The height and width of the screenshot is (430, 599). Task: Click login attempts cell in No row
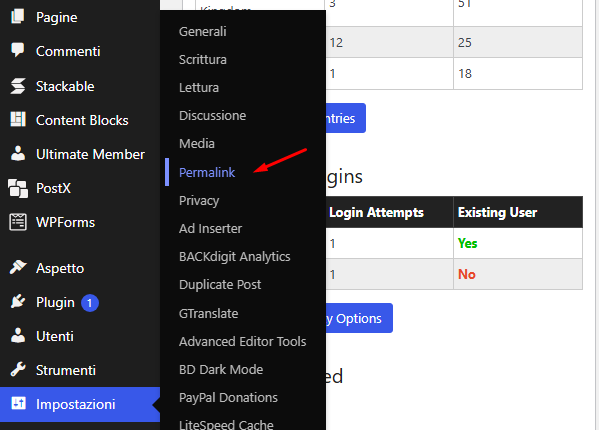390,274
